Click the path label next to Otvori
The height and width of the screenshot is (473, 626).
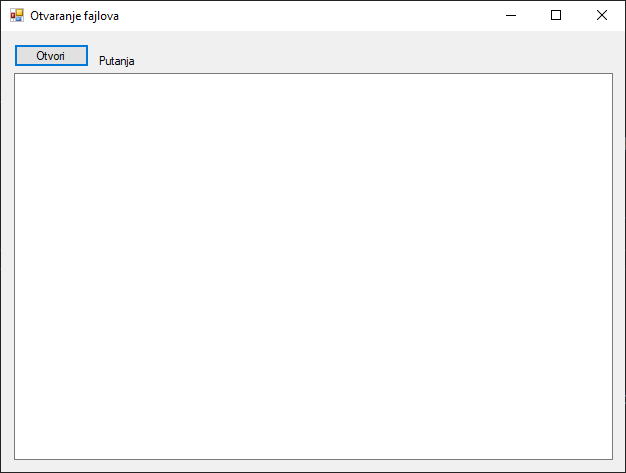point(116,61)
